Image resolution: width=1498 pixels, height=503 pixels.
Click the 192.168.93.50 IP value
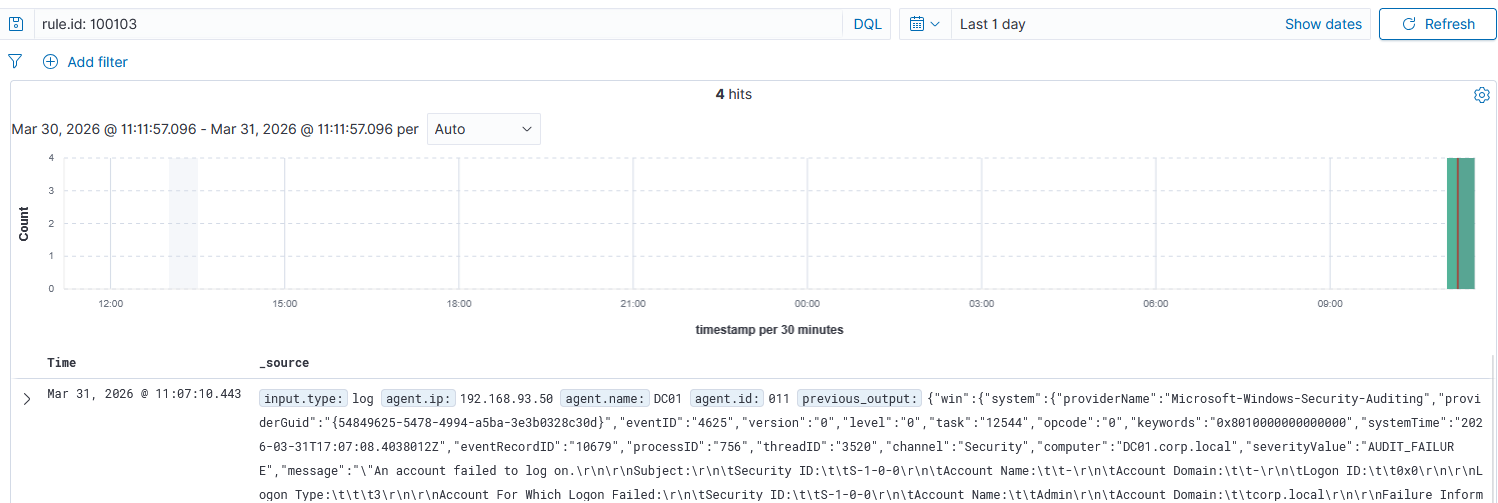(x=506, y=398)
